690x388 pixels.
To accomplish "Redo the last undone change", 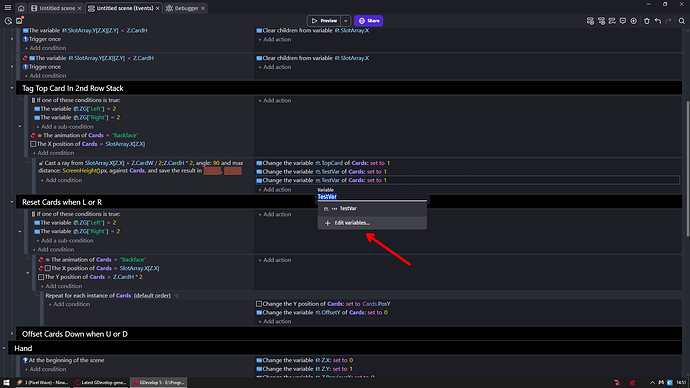I will coord(668,21).
